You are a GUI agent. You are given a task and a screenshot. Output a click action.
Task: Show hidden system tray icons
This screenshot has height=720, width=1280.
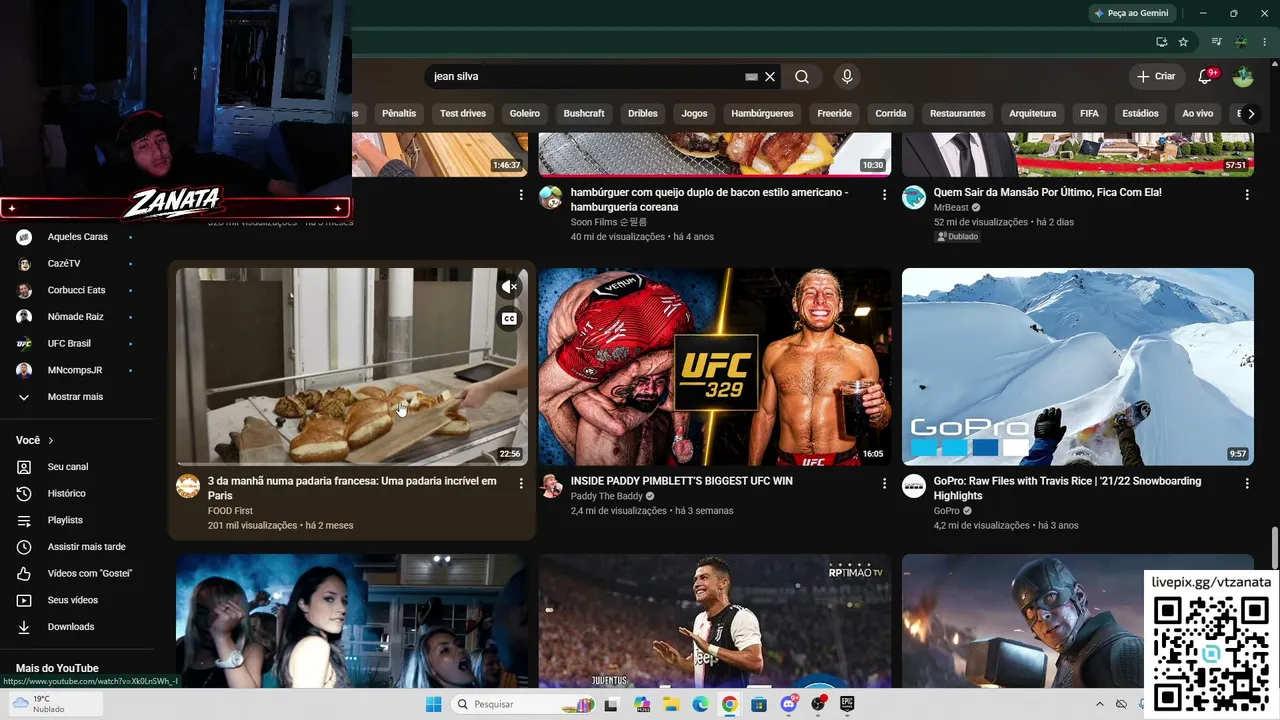[x=1100, y=704]
